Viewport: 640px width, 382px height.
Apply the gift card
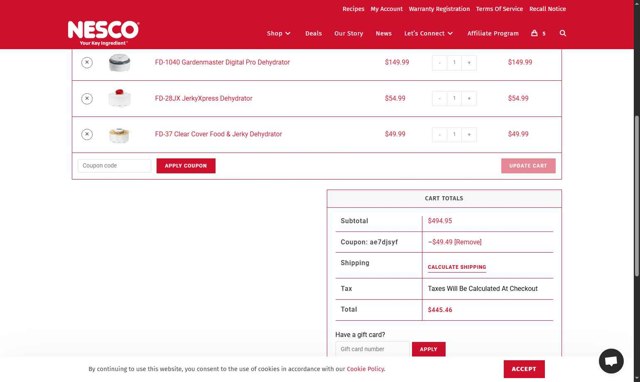click(429, 349)
